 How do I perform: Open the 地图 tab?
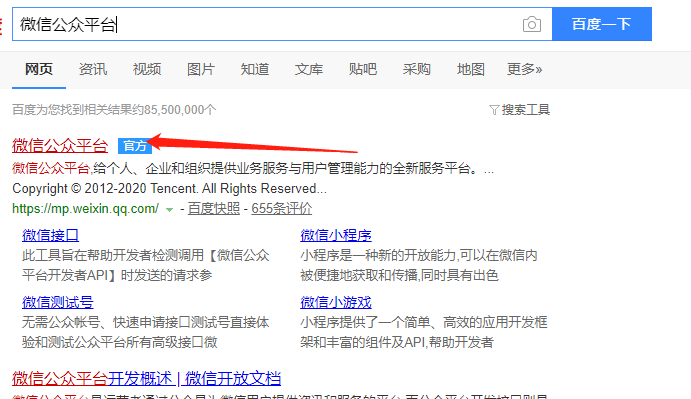click(471, 69)
